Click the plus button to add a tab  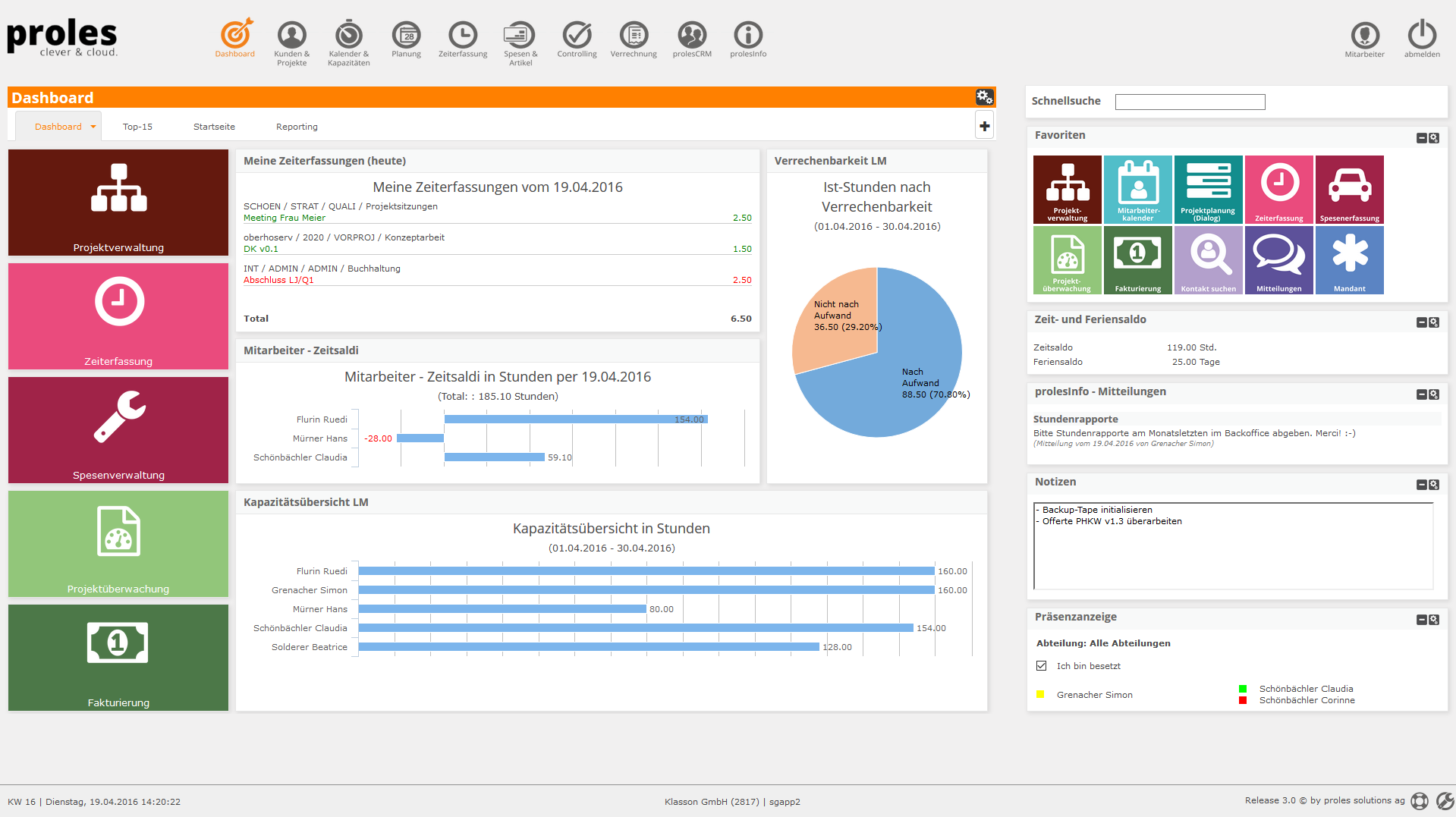[x=984, y=124]
